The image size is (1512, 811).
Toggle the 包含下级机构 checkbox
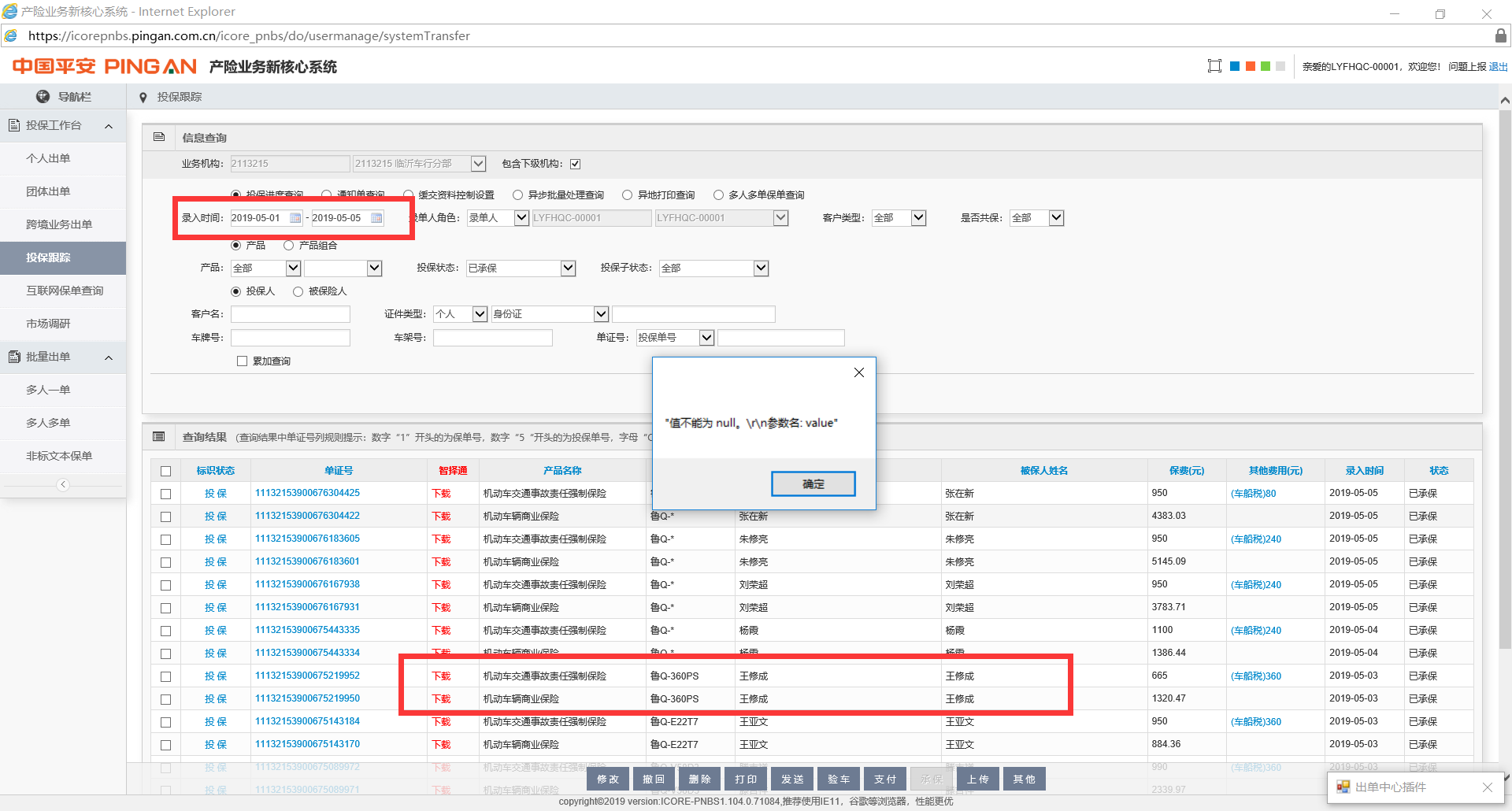pyautogui.click(x=575, y=164)
